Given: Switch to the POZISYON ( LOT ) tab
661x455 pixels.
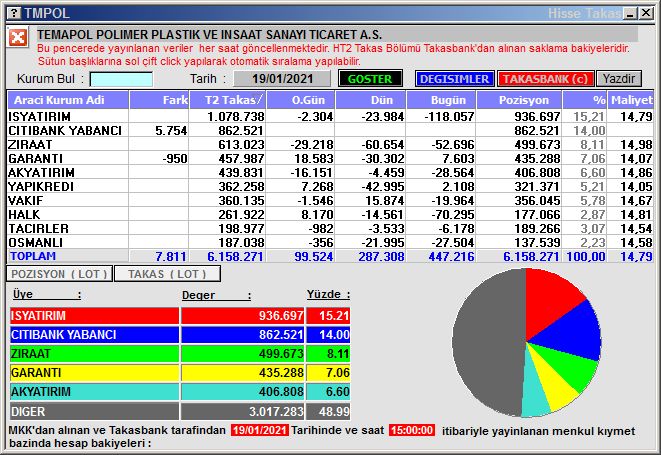Looking at the screenshot, I should click(x=59, y=274).
